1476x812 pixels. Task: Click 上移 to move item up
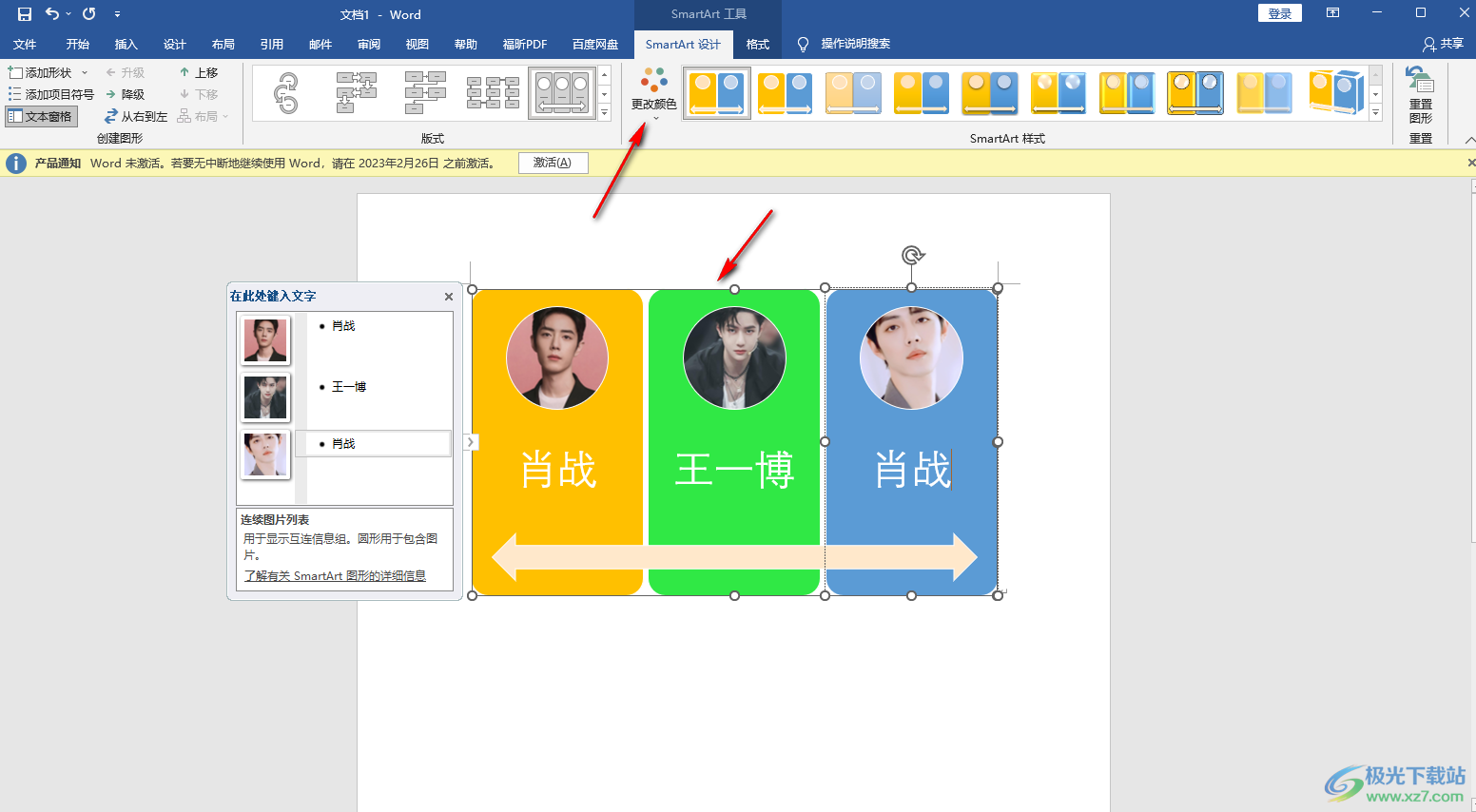point(199,72)
